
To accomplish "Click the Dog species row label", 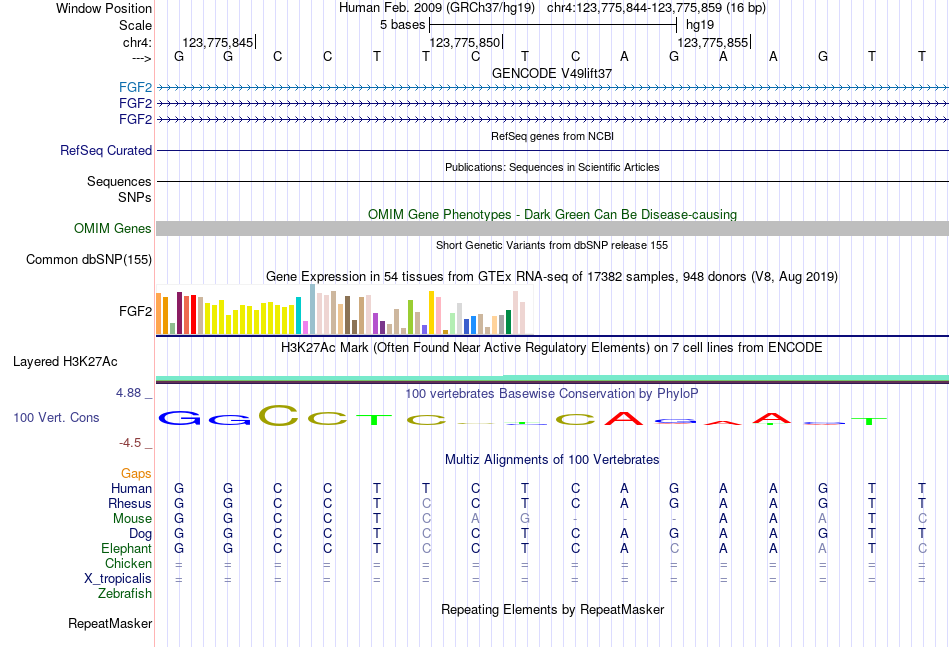I will point(141,534).
